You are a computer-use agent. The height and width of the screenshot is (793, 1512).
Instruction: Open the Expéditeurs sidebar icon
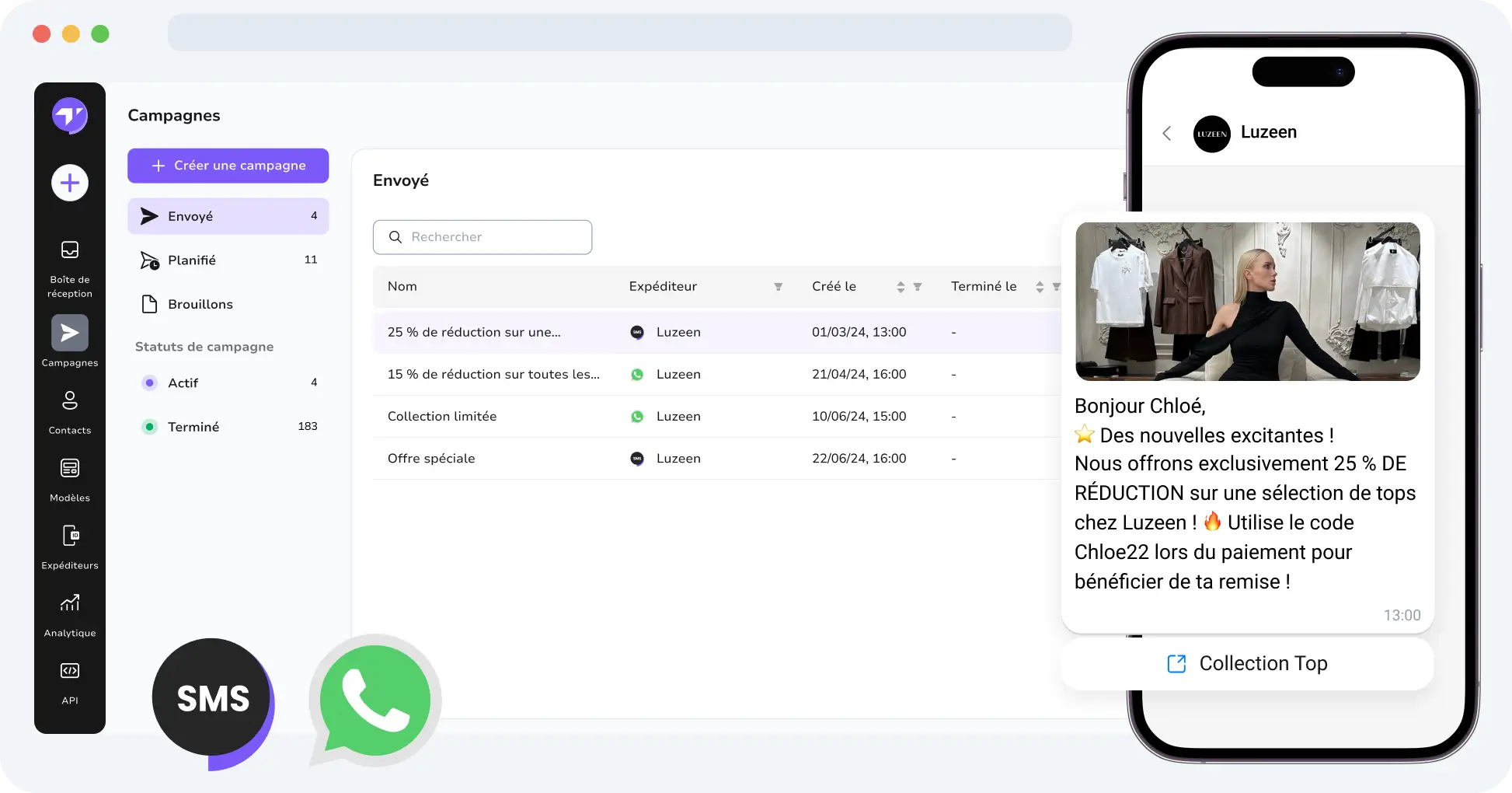click(x=70, y=536)
